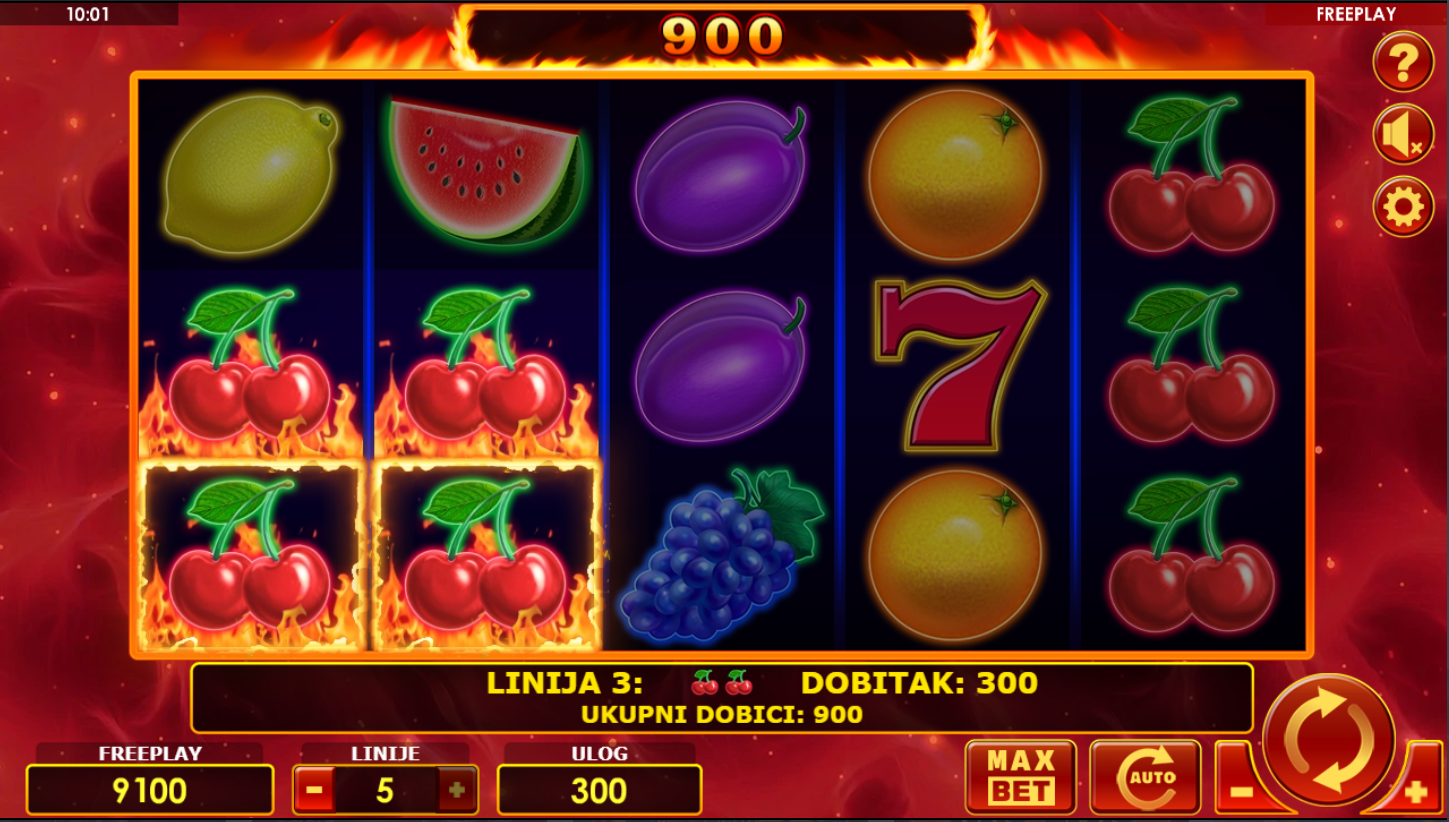1449x822 pixels.
Task: Click the MAX BET button
Action: click(1021, 777)
